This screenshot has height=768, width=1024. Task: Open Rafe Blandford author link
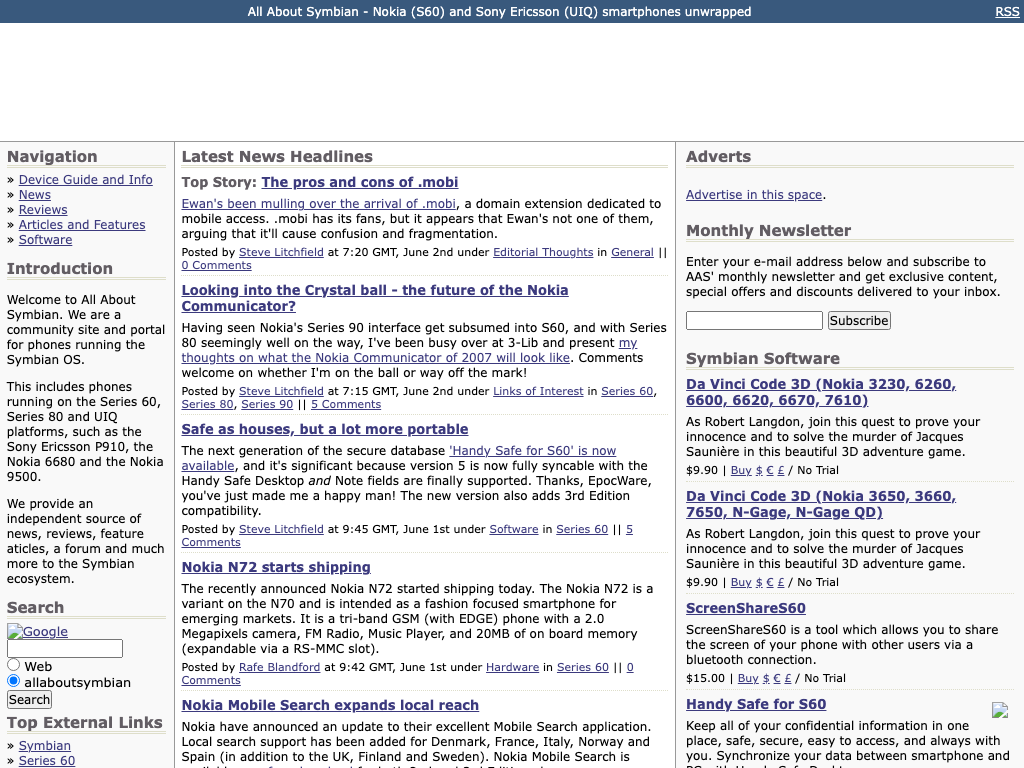280,667
